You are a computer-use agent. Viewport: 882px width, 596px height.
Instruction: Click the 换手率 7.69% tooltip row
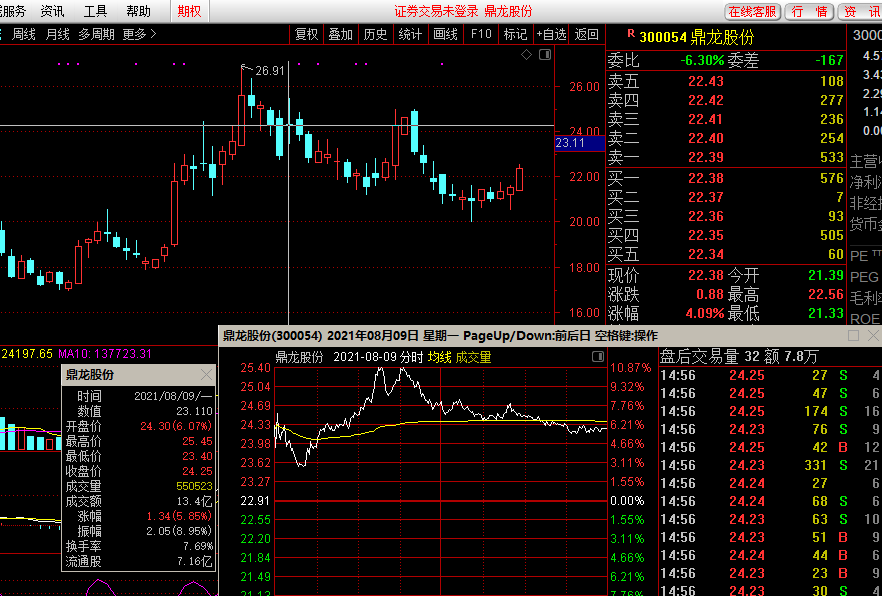(139, 546)
